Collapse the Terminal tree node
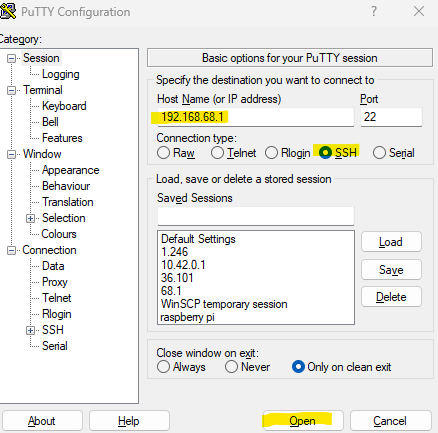The image size is (438, 433). pos(11,91)
